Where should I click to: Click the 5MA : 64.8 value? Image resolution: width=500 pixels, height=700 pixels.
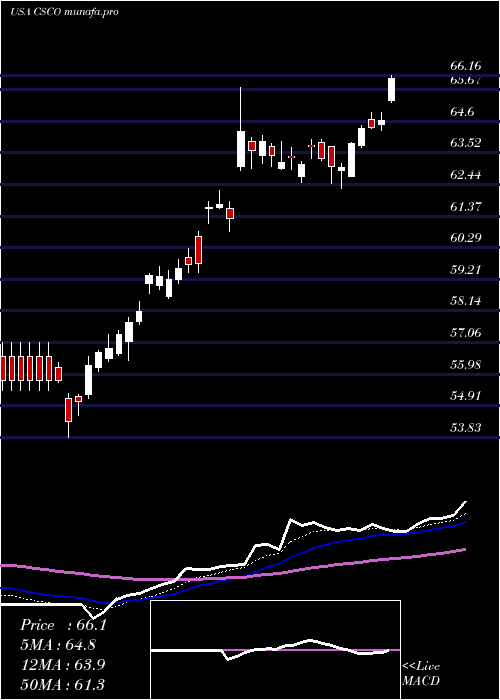pyautogui.click(x=58, y=645)
